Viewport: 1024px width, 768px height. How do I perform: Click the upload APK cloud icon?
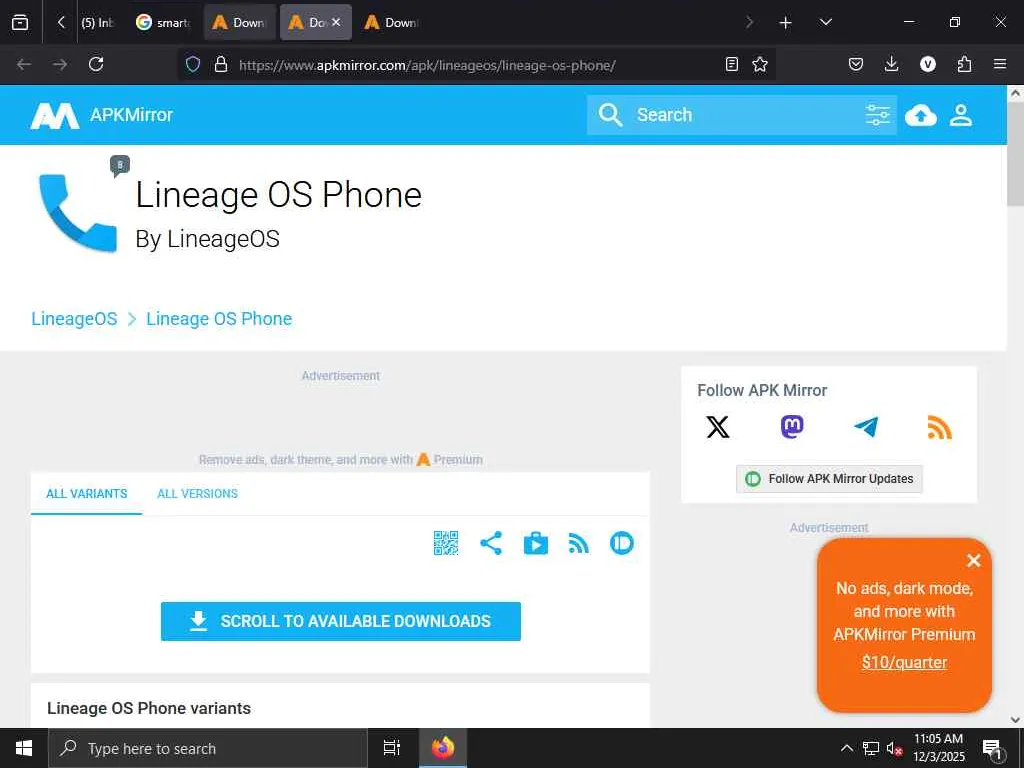tap(921, 115)
